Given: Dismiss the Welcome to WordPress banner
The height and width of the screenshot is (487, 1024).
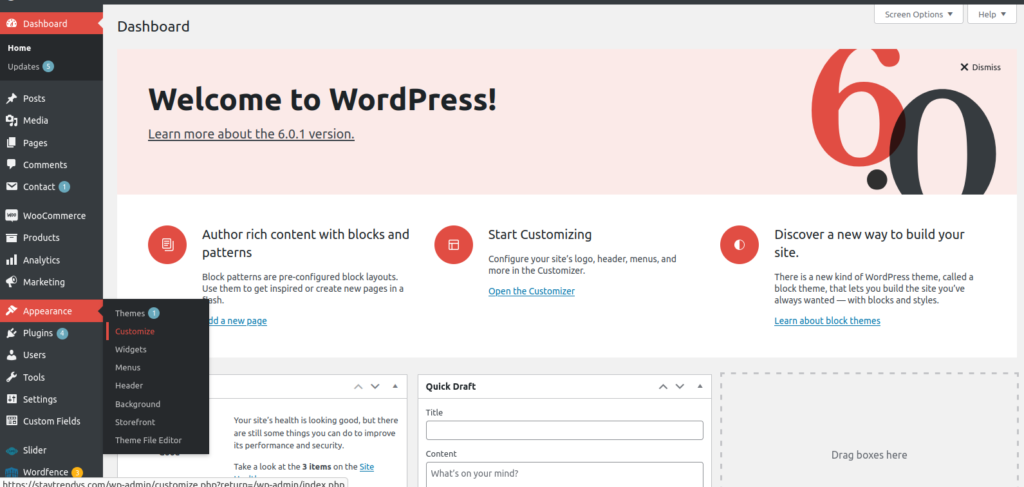Looking at the screenshot, I should pyautogui.click(x=980, y=67).
